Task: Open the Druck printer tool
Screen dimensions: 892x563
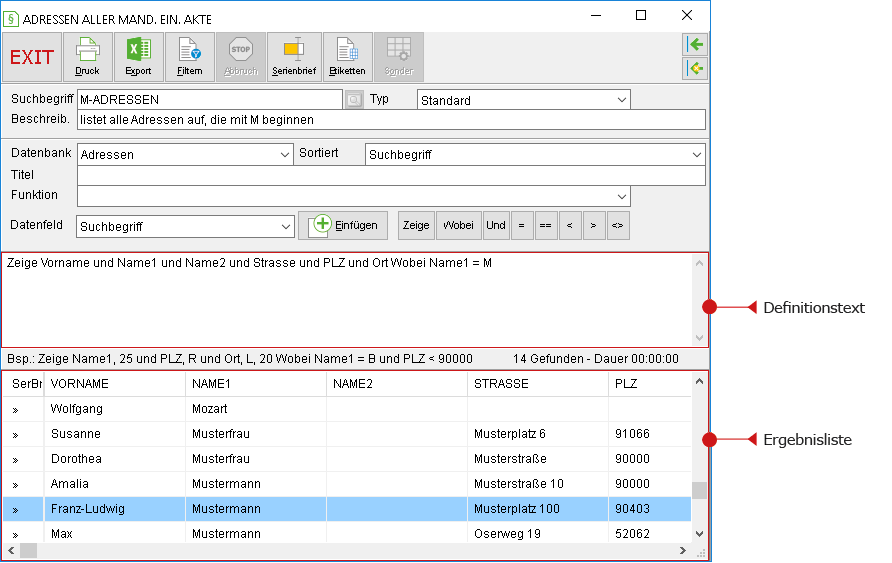Action: click(87, 57)
